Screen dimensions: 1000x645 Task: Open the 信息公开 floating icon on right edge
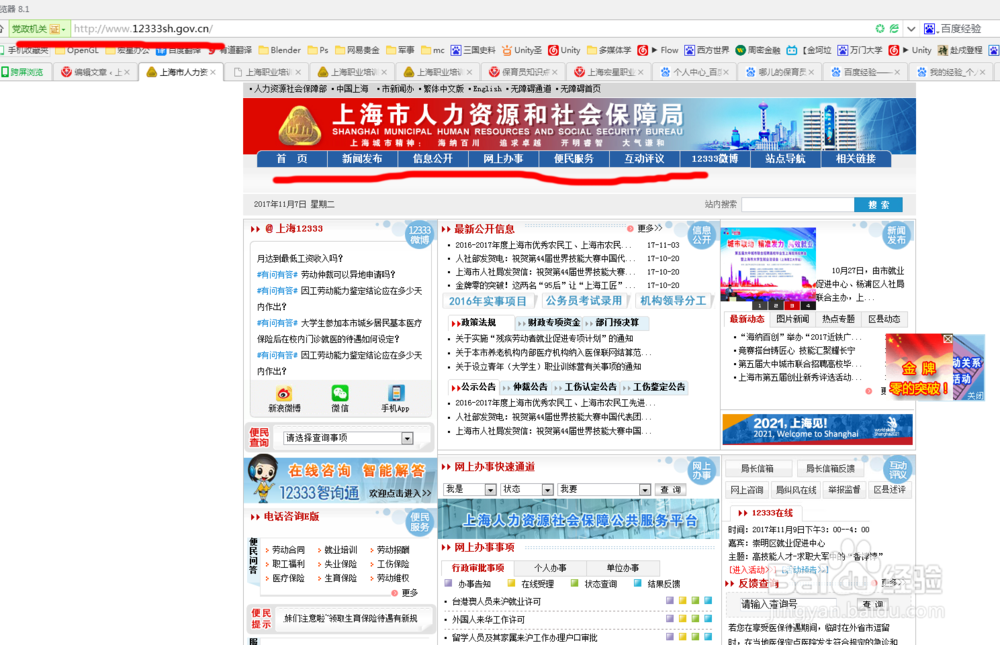(x=702, y=235)
